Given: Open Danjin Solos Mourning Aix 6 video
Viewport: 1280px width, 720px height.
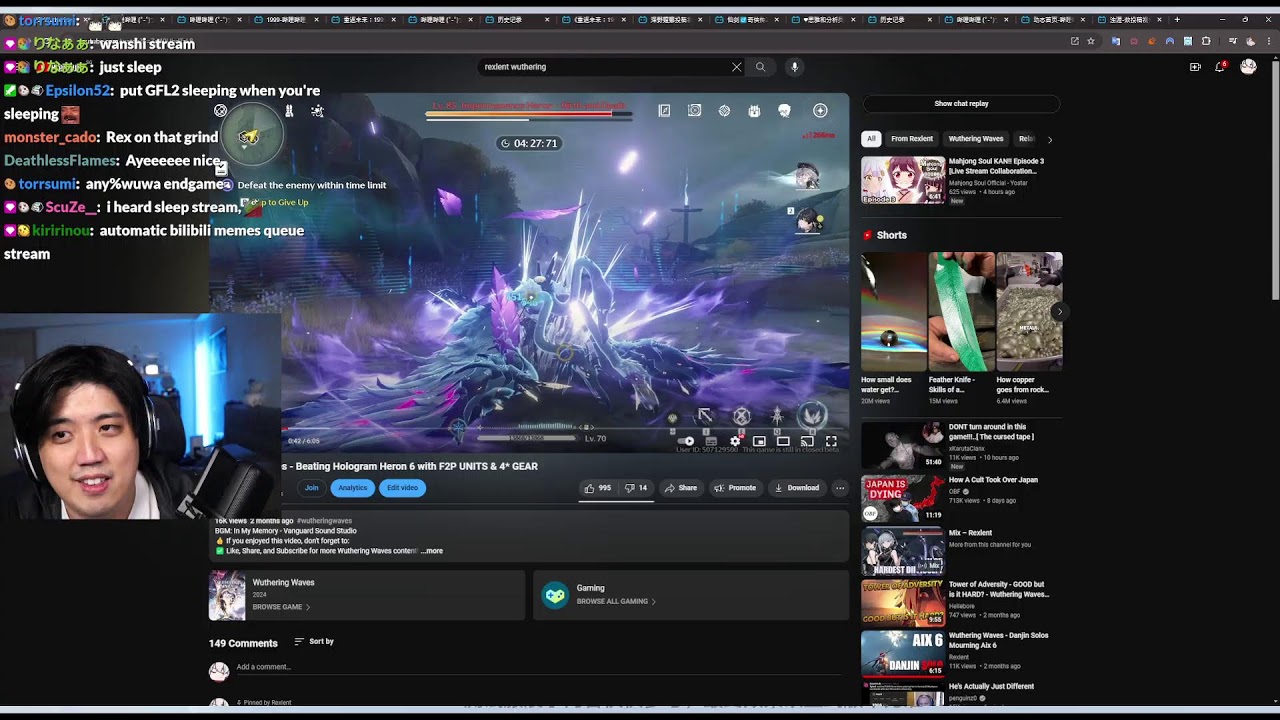Looking at the screenshot, I should (903, 654).
